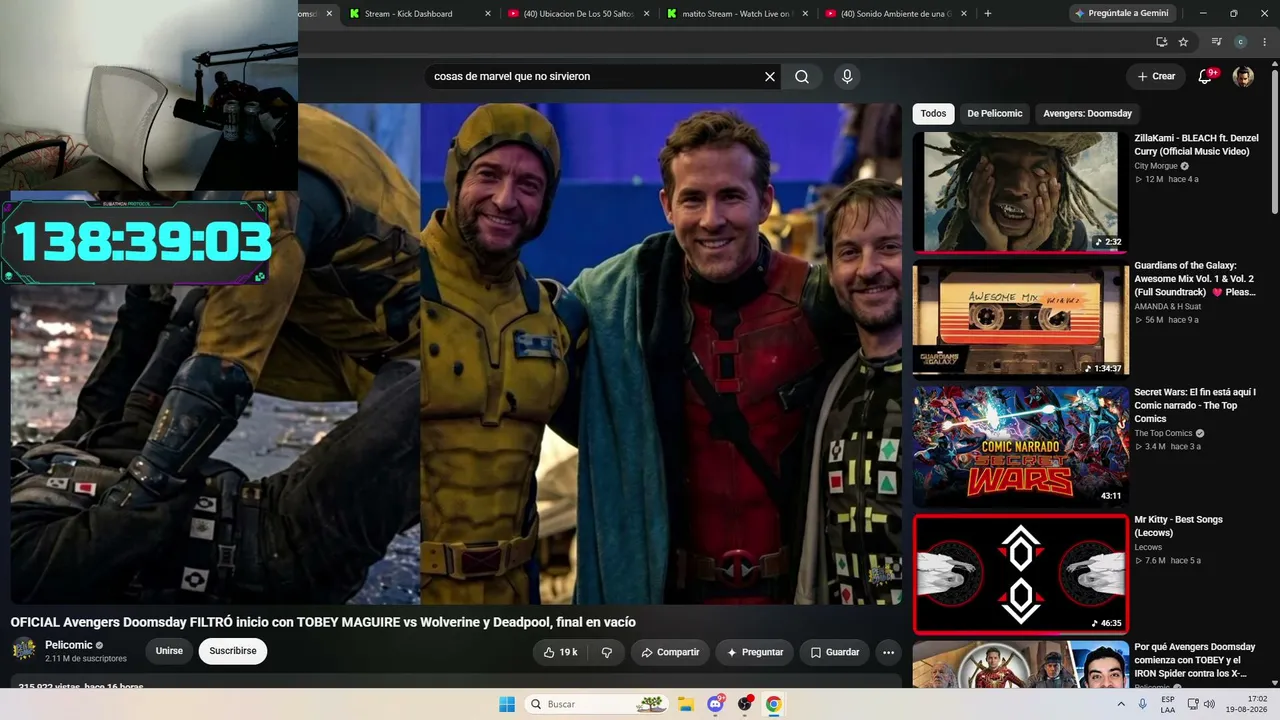Click the Unirse button
The image size is (1280, 720).
tap(169, 651)
